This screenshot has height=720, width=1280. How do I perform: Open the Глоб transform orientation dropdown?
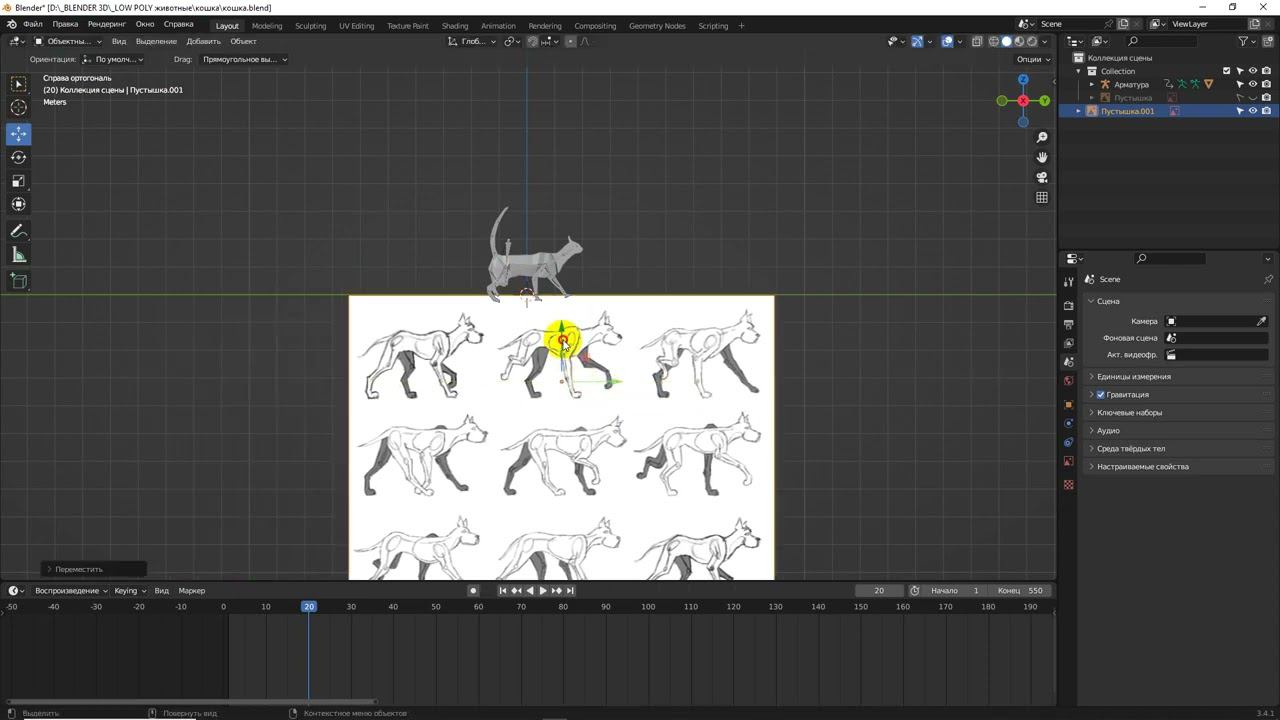point(472,41)
